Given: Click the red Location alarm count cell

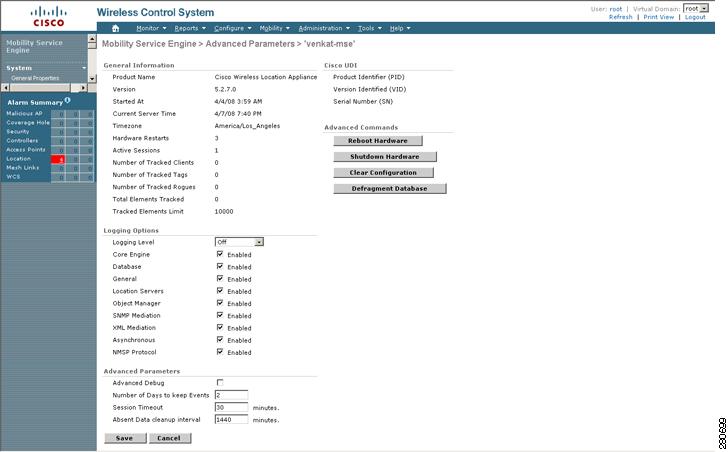Looking at the screenshot, I should (x=58, y=159).
